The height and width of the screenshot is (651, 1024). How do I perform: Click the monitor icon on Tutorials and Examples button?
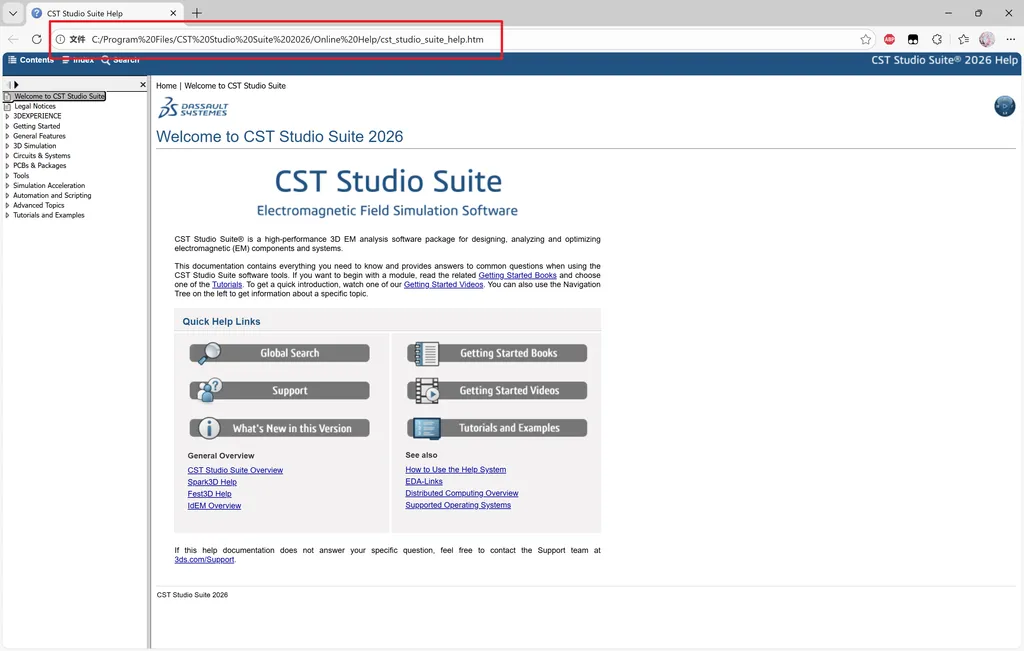coord(427,428)
